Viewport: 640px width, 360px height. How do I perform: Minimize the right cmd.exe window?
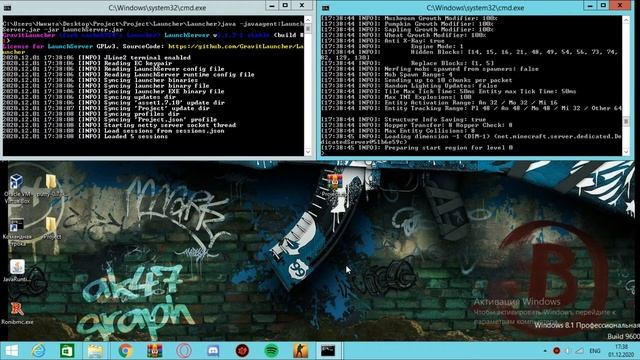pos(590,5)
